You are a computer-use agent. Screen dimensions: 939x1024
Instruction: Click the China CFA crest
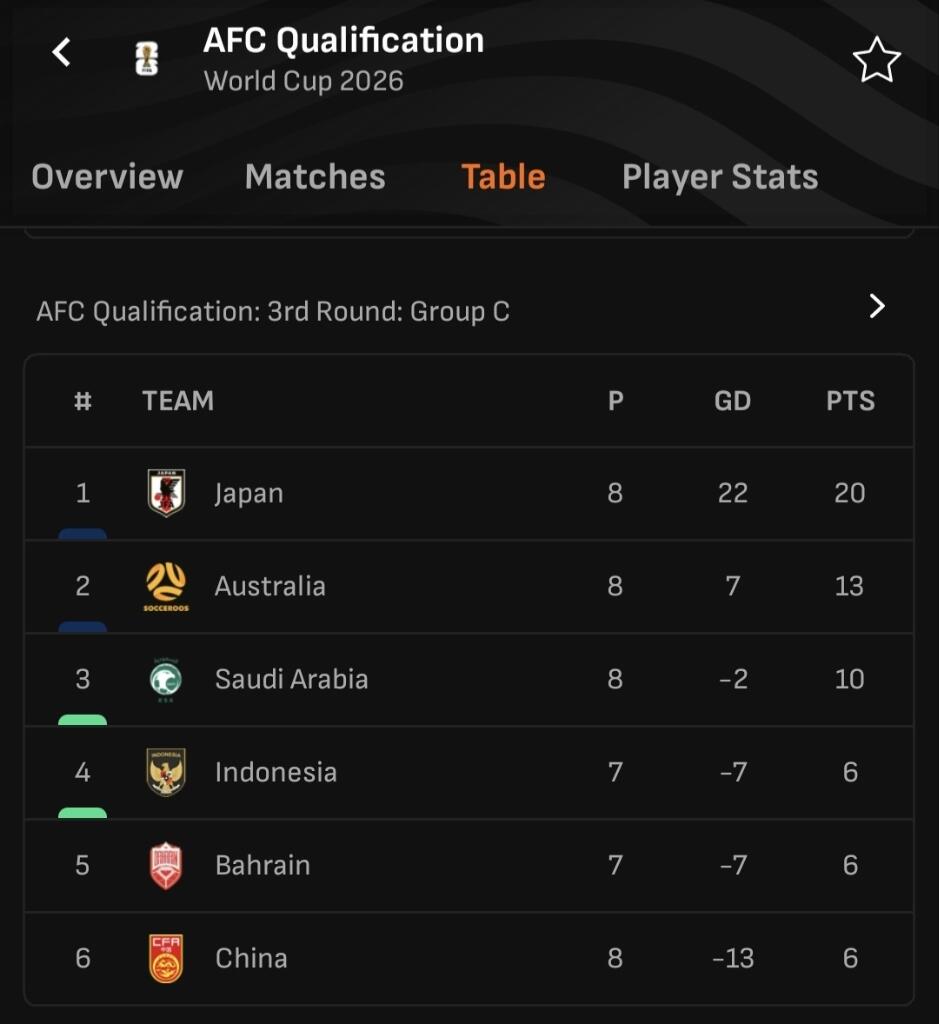166,958
